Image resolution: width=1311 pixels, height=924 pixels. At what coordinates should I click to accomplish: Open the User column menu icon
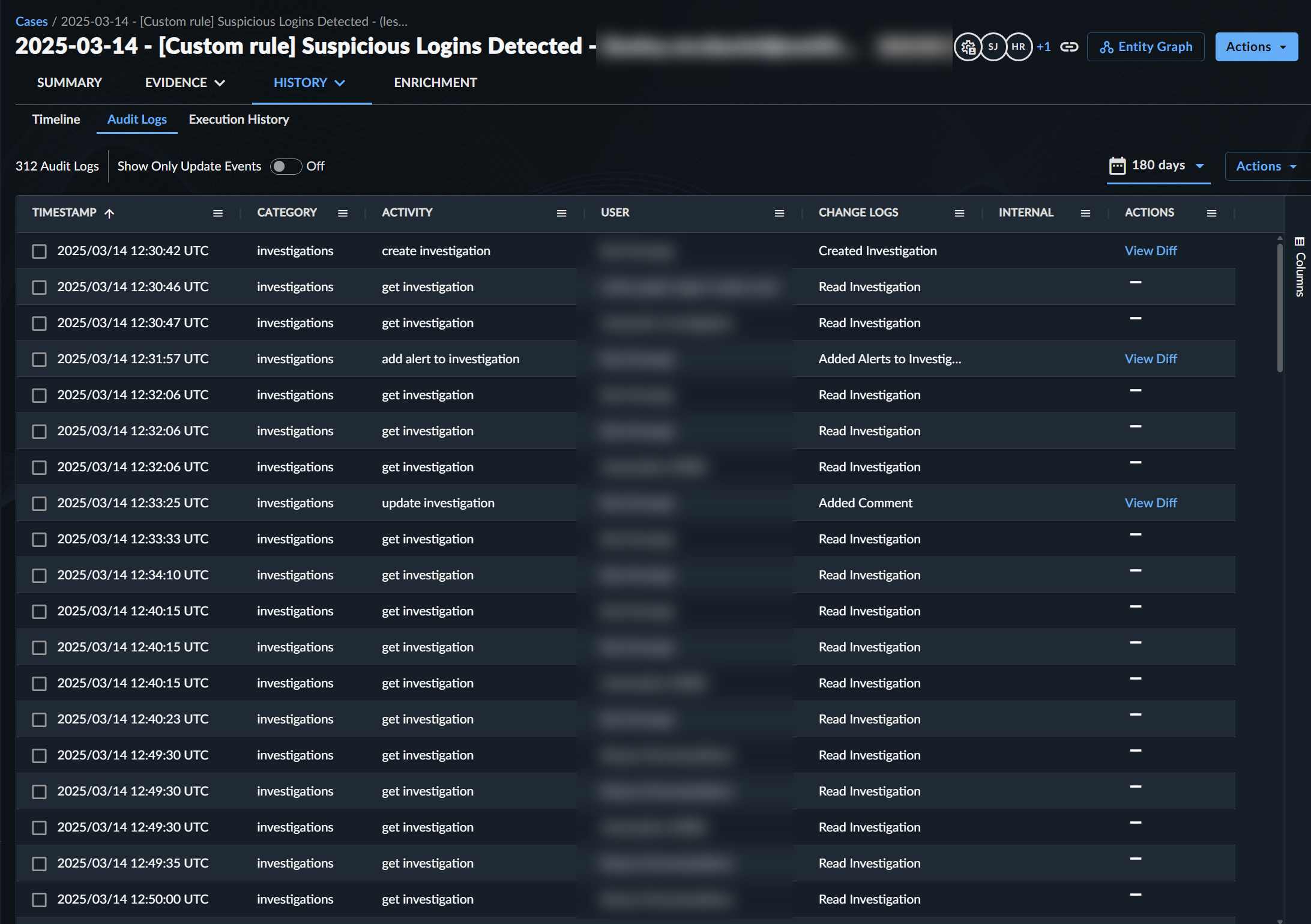(779, 213)
